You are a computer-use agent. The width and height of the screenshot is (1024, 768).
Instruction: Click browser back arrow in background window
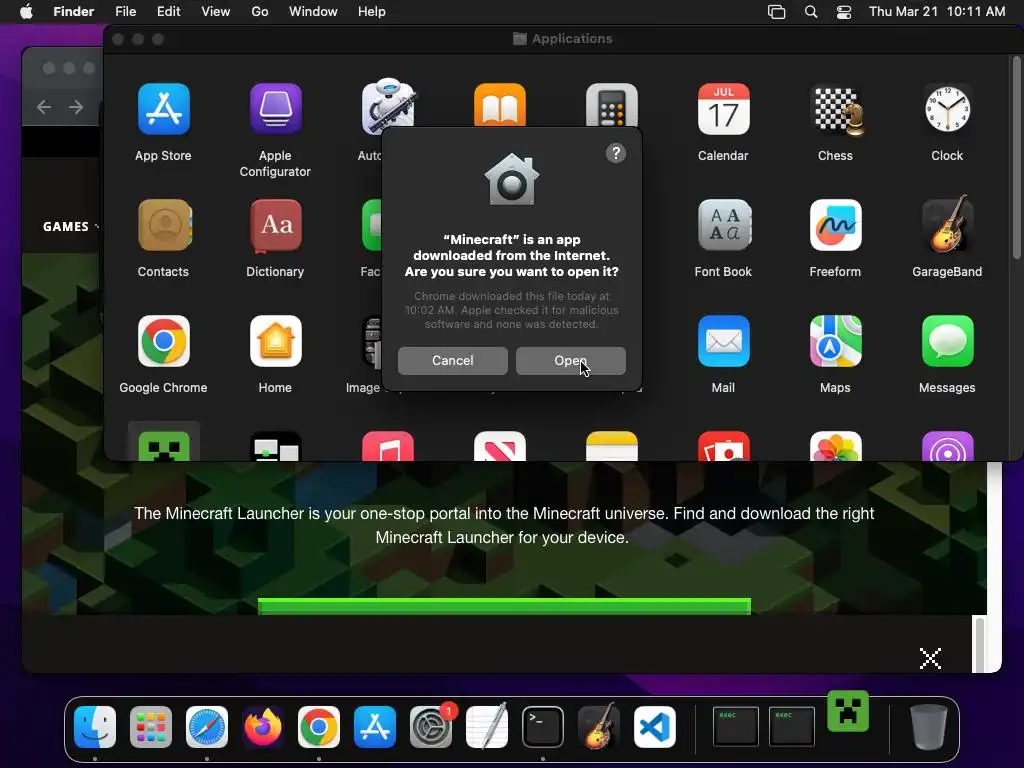click(44, 107)
